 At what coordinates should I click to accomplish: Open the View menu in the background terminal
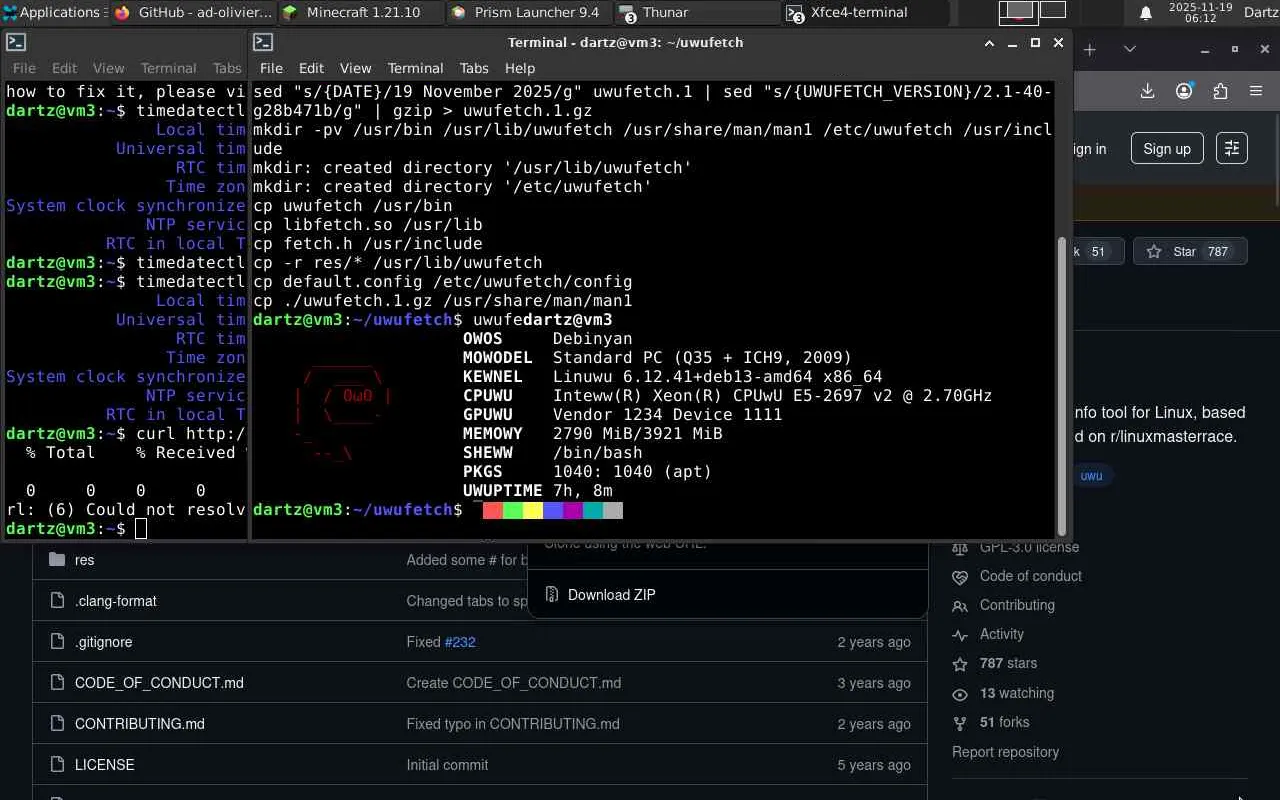click(108, 68)
